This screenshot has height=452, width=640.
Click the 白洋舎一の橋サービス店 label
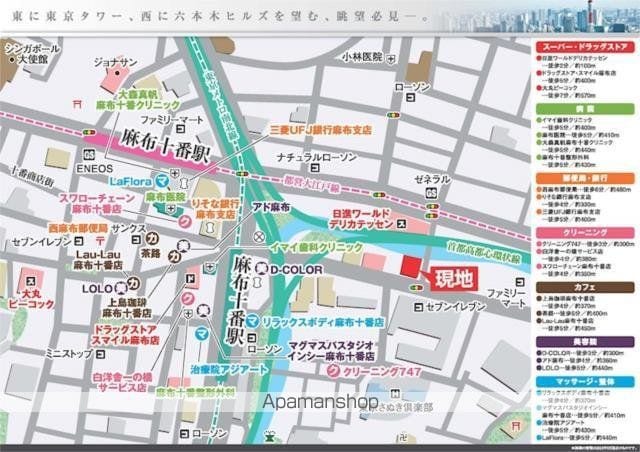122,382
